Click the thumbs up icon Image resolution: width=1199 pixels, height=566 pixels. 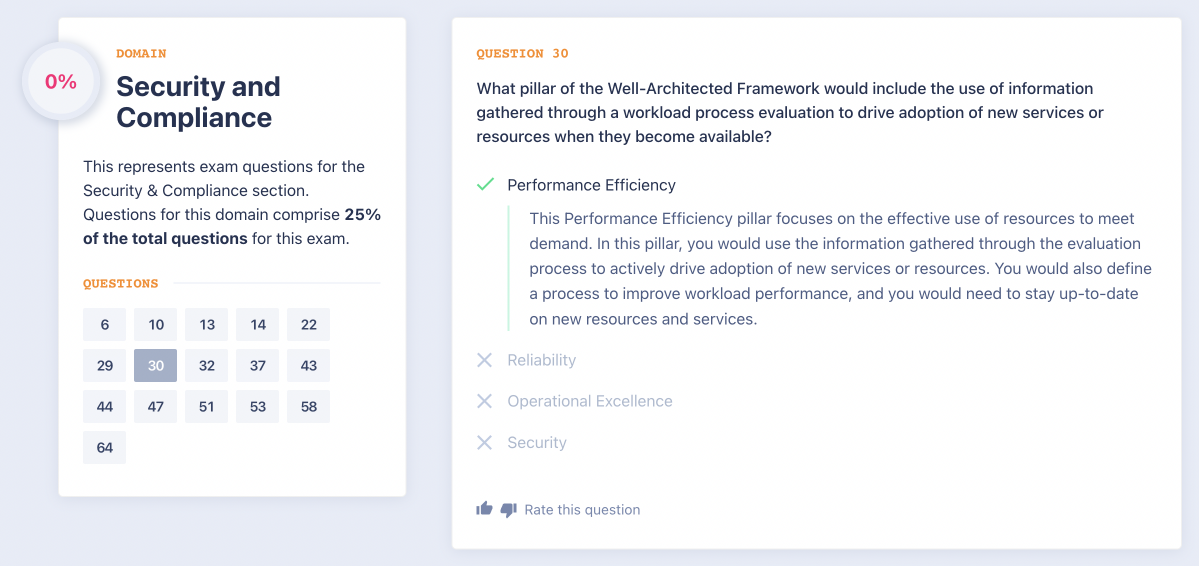(485, 509)
